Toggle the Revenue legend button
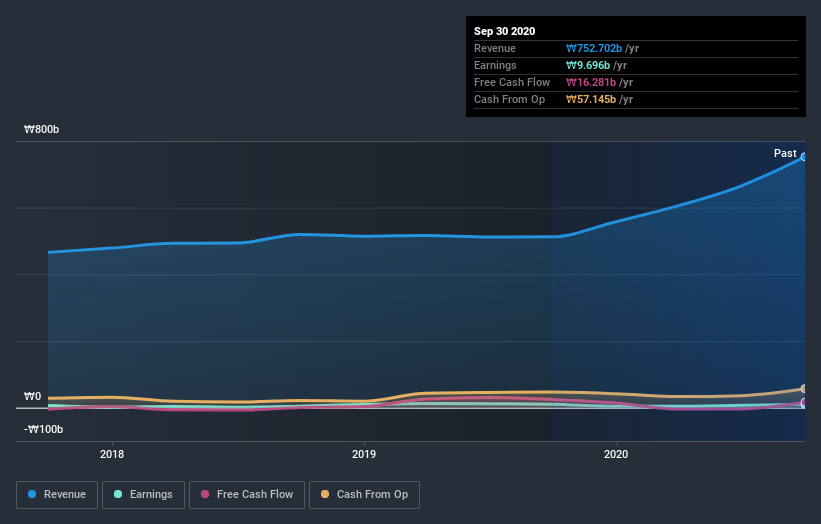The image size is (821, 524). (57, 495)
